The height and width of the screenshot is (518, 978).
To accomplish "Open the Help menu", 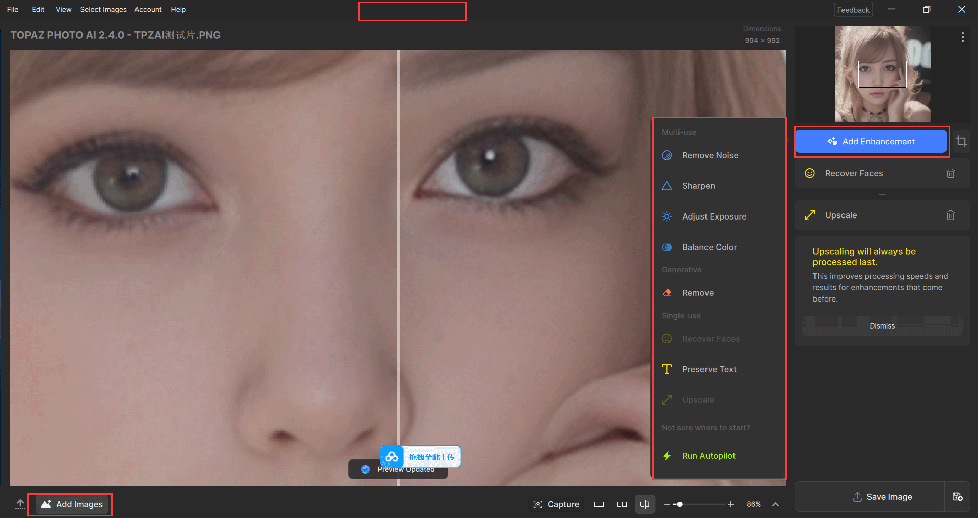I will (x=178, y=9).
